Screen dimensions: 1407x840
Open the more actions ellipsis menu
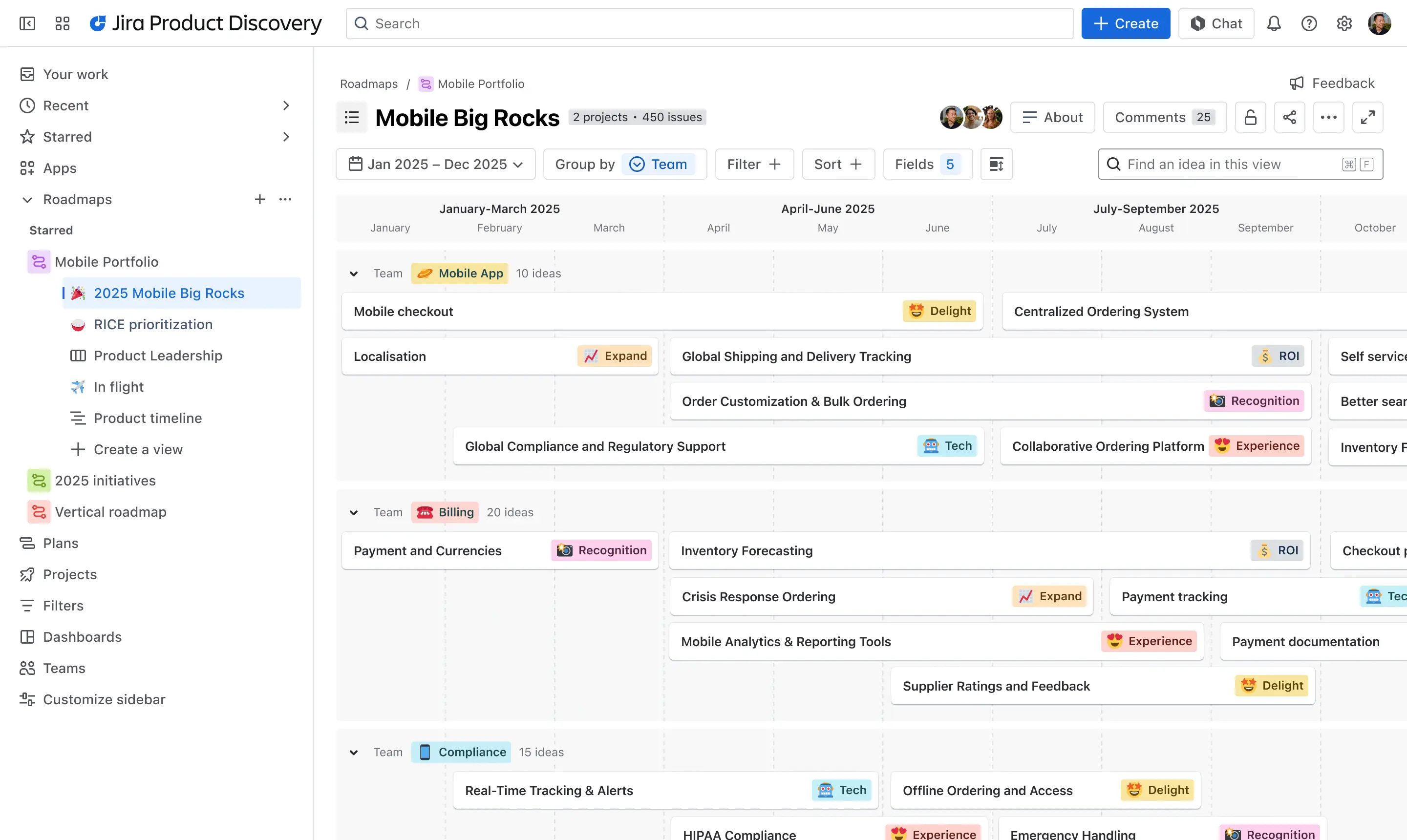click(x=1328, y=117)
